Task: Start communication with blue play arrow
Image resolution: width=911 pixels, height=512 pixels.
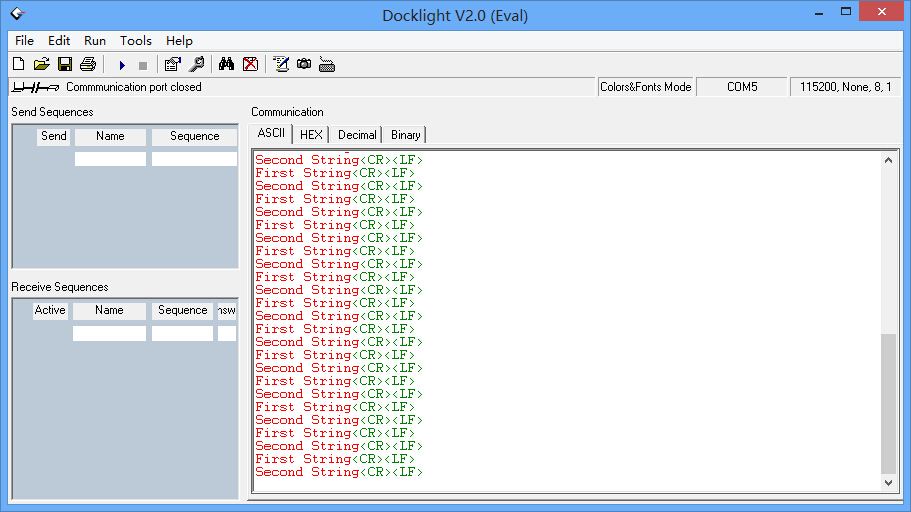Action: click(x=122, y=65)
